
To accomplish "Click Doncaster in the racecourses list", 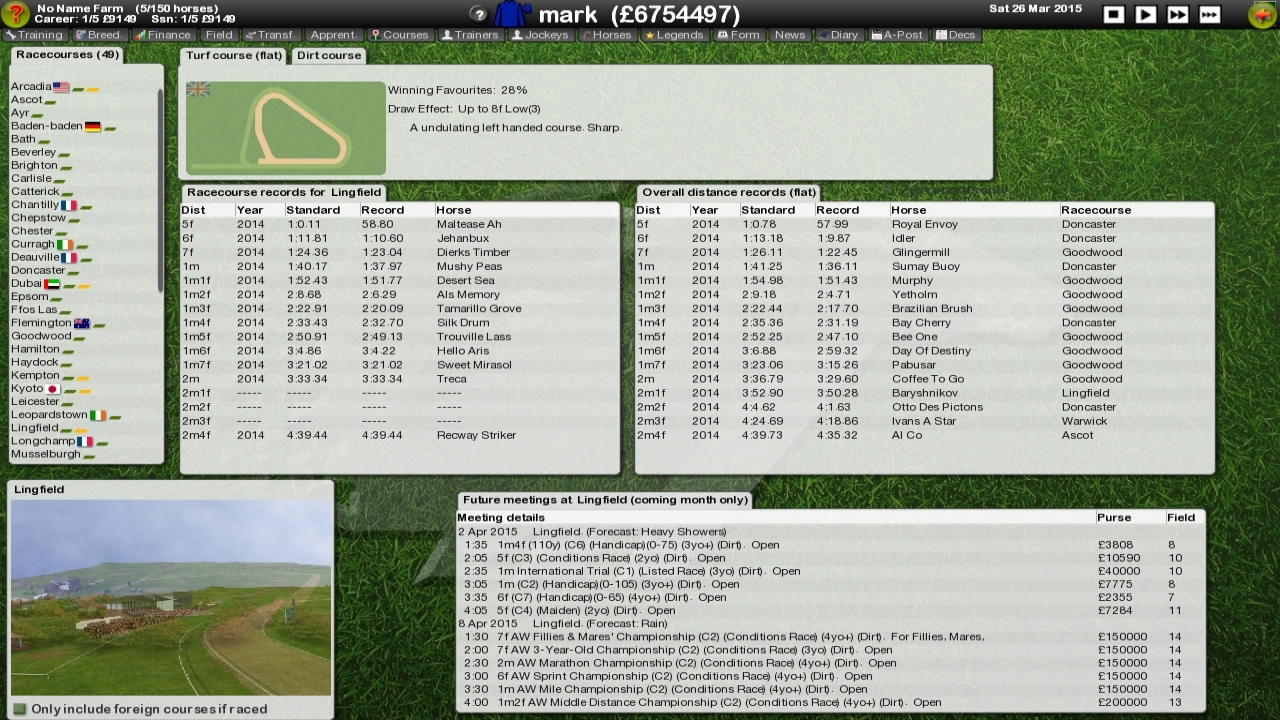I will tap(40, 269).
